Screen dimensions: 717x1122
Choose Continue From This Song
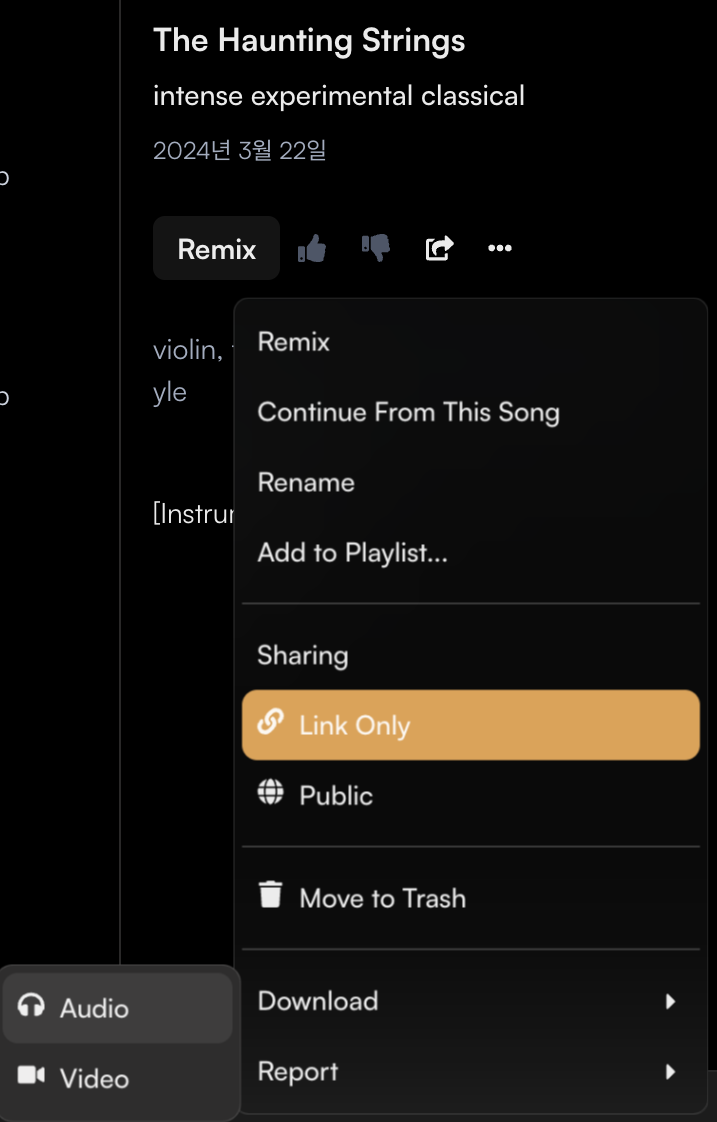pos(408,412)
